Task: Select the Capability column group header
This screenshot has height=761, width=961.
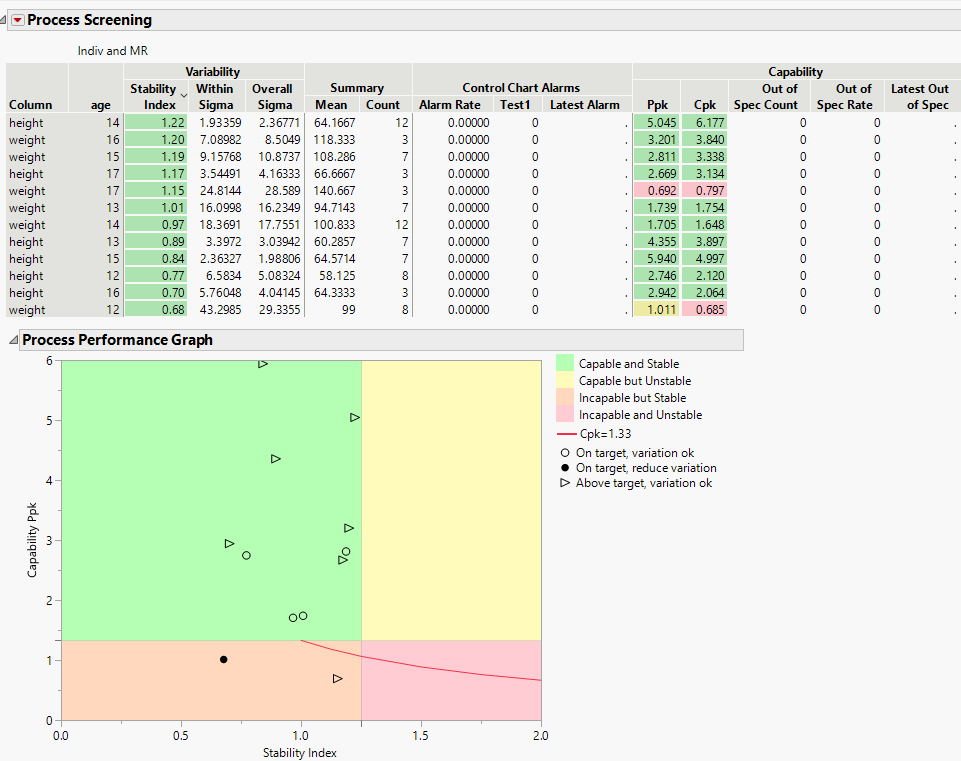Action: click(795, 71)
